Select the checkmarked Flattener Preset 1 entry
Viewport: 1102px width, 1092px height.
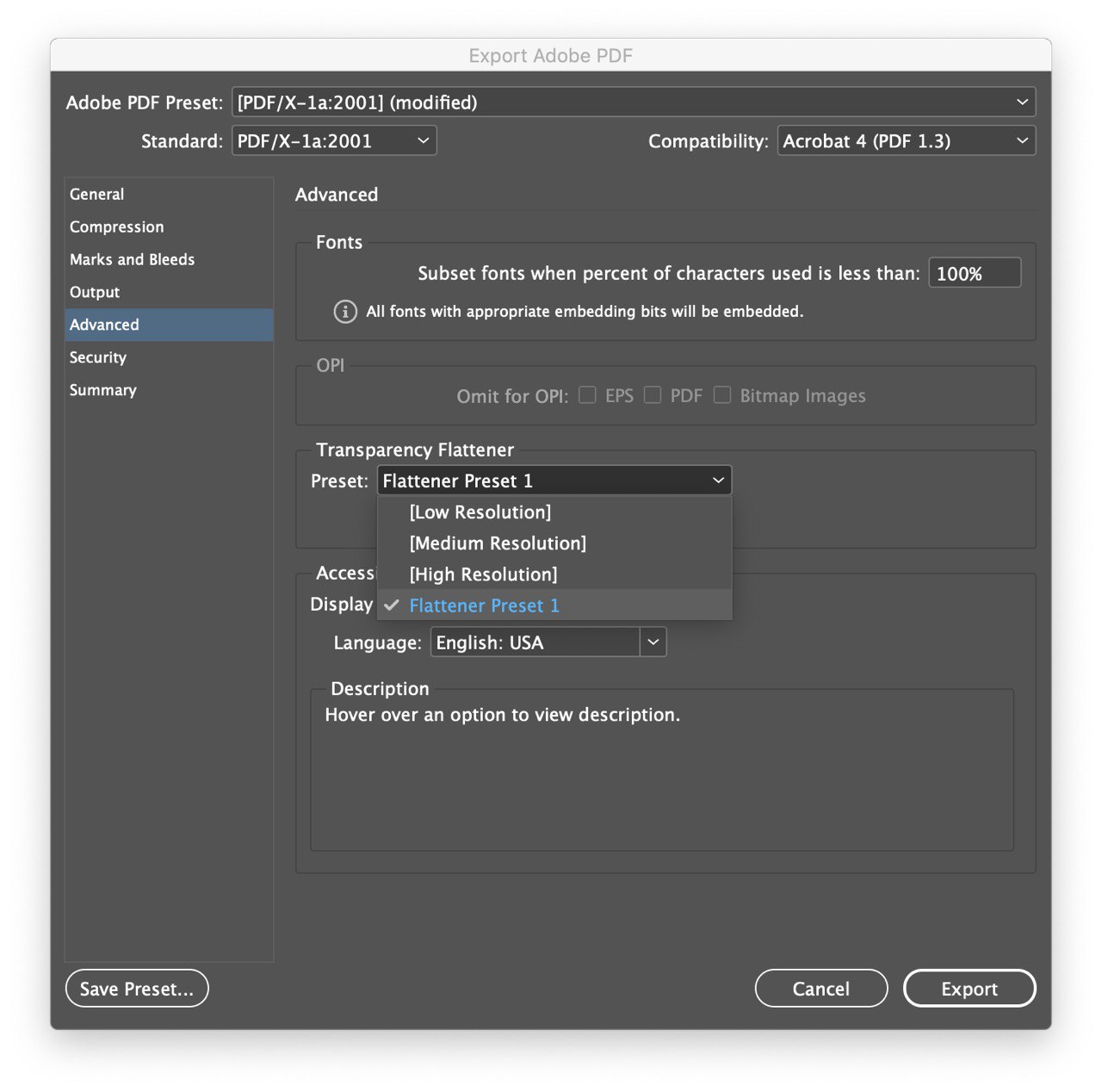coord(554,605)
